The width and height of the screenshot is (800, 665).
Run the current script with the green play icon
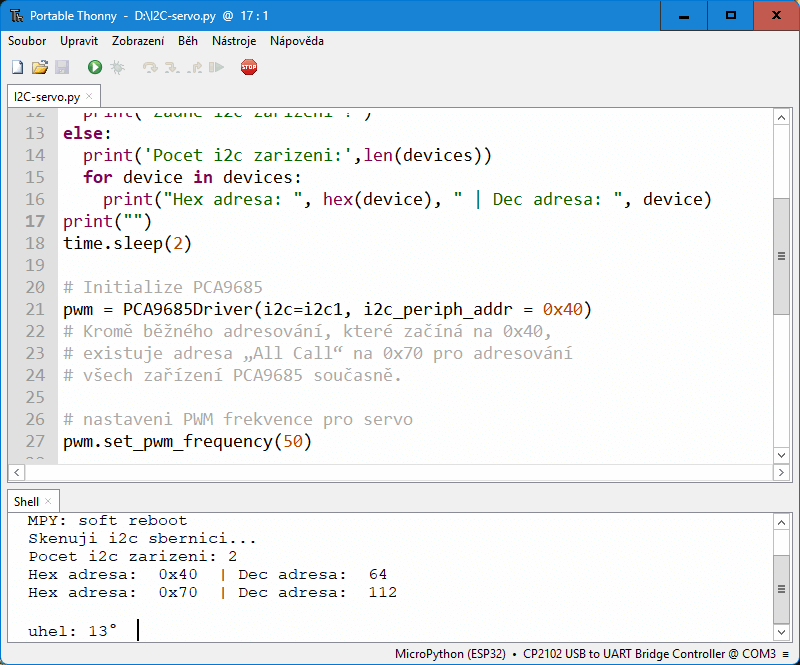[95, 67]
